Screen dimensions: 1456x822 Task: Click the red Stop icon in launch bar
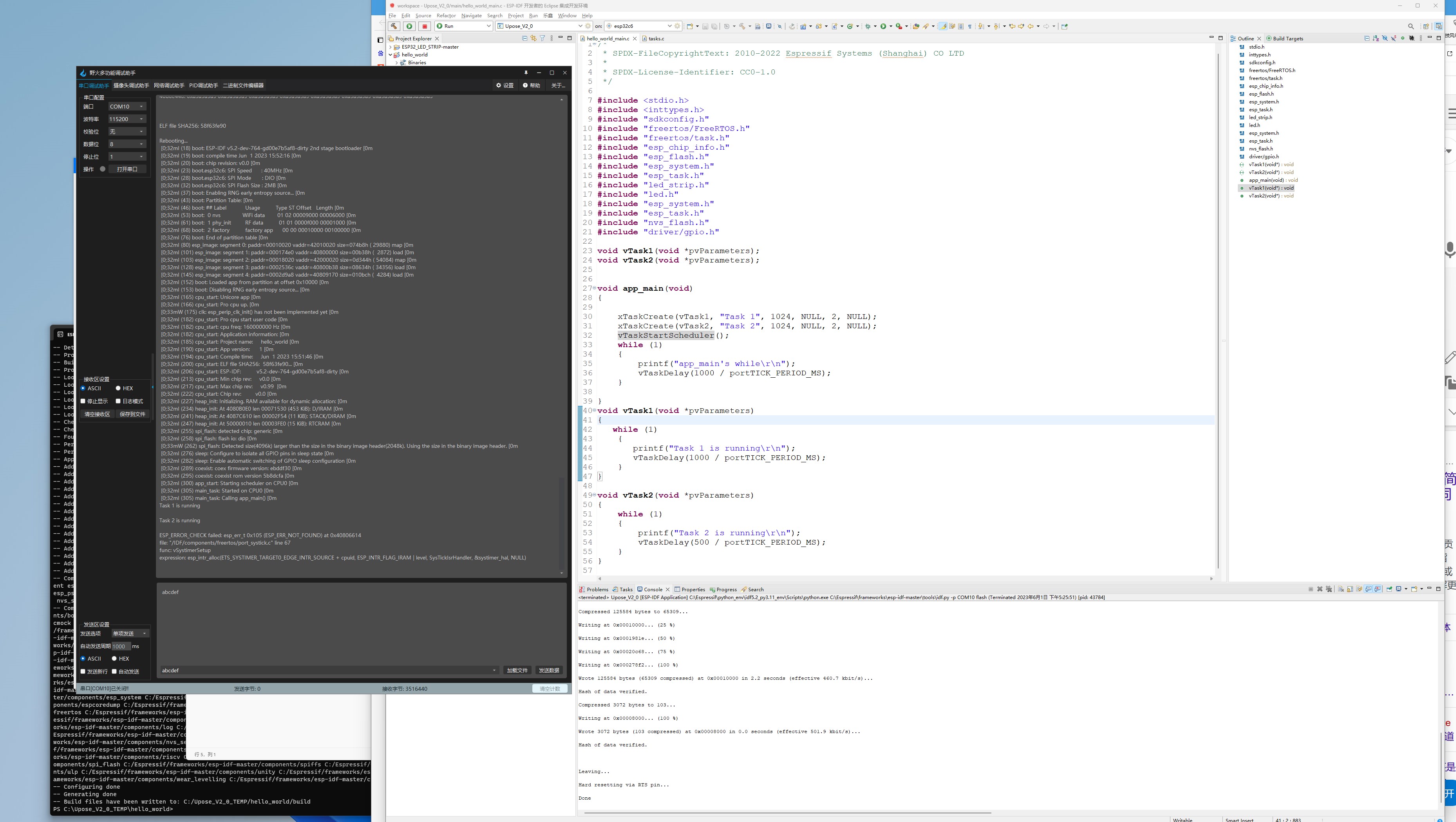tap(425, 26)
